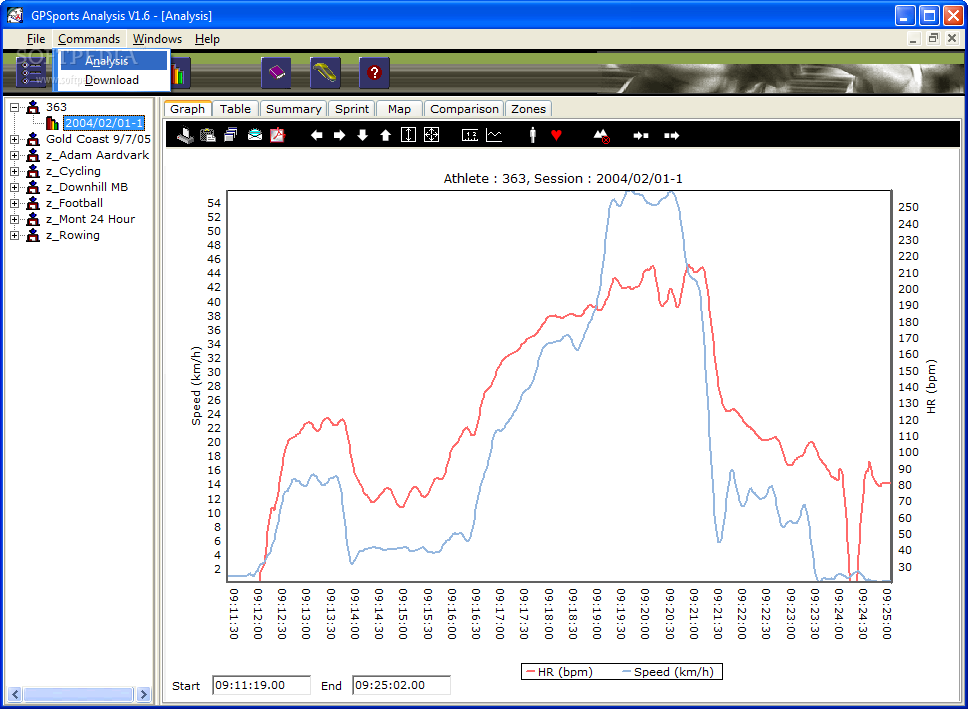Screen dimensions: 968x709
Task: Open the Map tab
Action: 399,109
